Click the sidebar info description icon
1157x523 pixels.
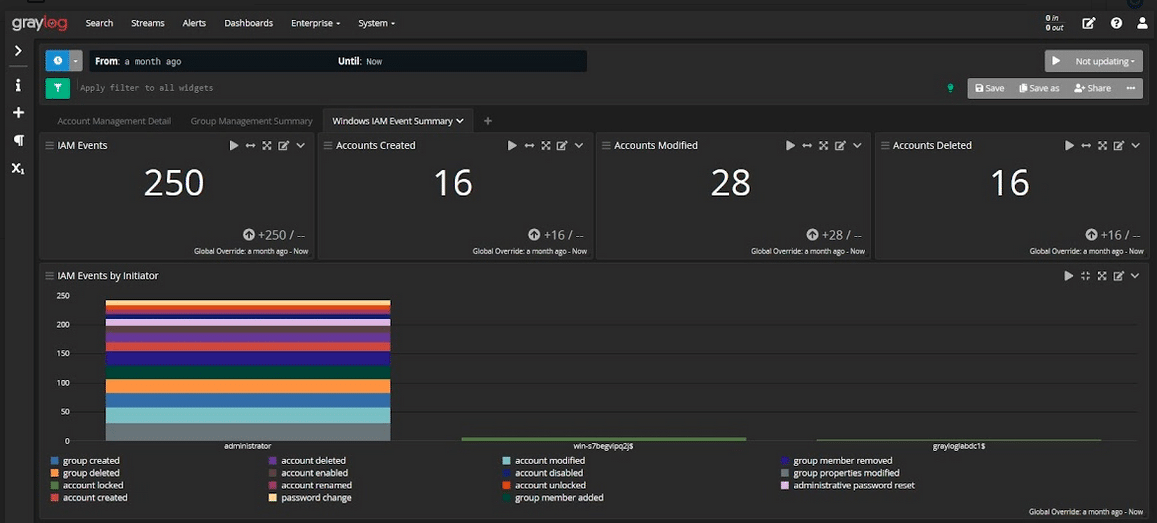(x=18, y=86)
